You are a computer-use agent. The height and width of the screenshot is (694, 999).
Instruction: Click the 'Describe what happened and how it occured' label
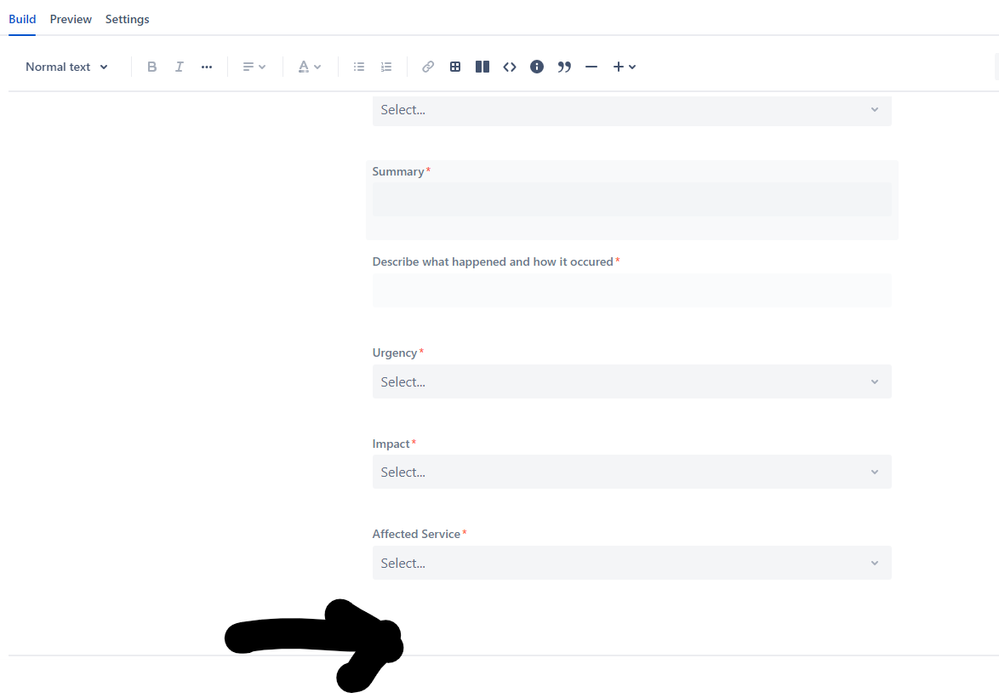[492, 262]
